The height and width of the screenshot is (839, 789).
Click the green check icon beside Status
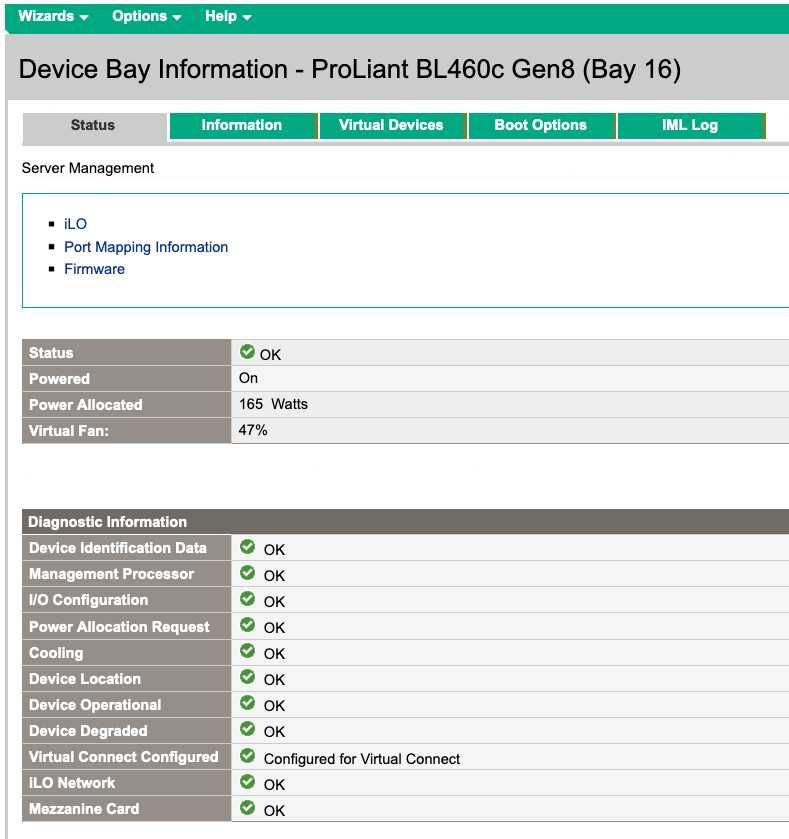[x=247, y=352]
